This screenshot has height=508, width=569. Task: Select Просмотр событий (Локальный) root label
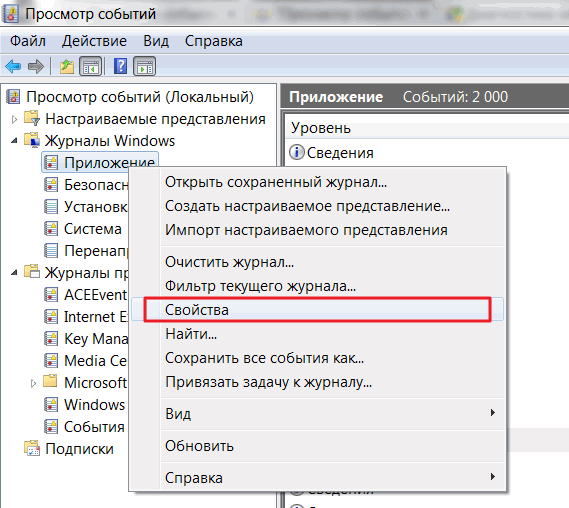[140, 97]
